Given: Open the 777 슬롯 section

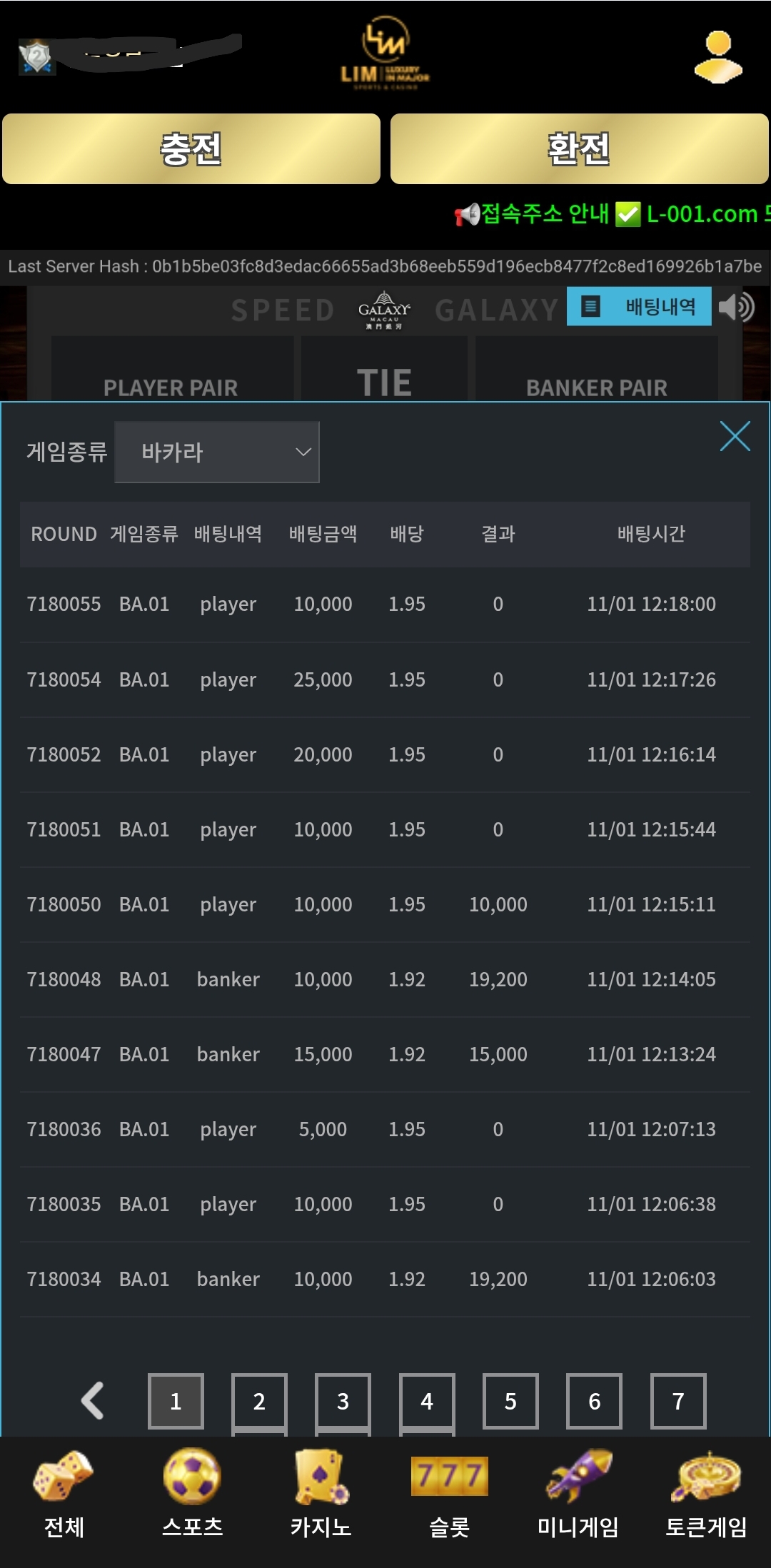Looking at the screenshot, I should tap(449, 1494).
